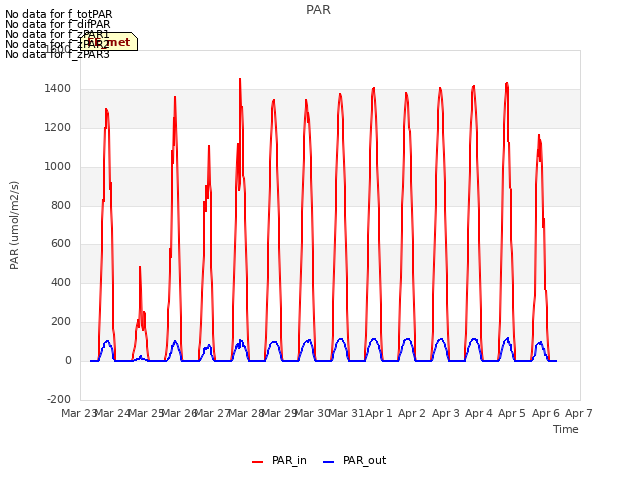Click the Mar 23 x-axis tick label
This screenshot has width=640, height=480.
[x=79, y=413]
